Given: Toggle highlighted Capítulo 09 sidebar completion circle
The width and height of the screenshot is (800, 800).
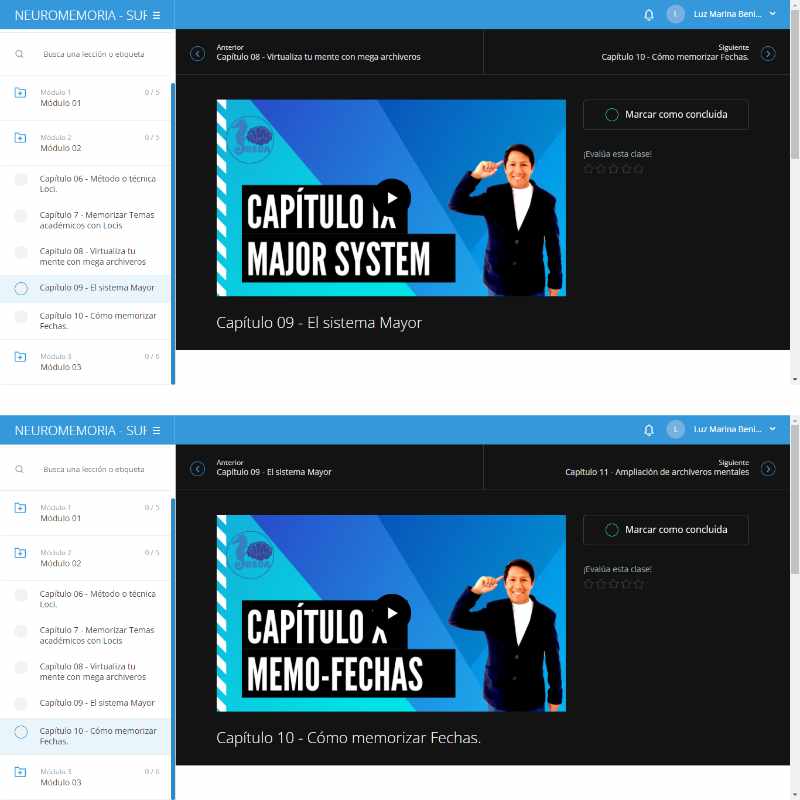Looking at the screenshot, I should coord(21,288).
